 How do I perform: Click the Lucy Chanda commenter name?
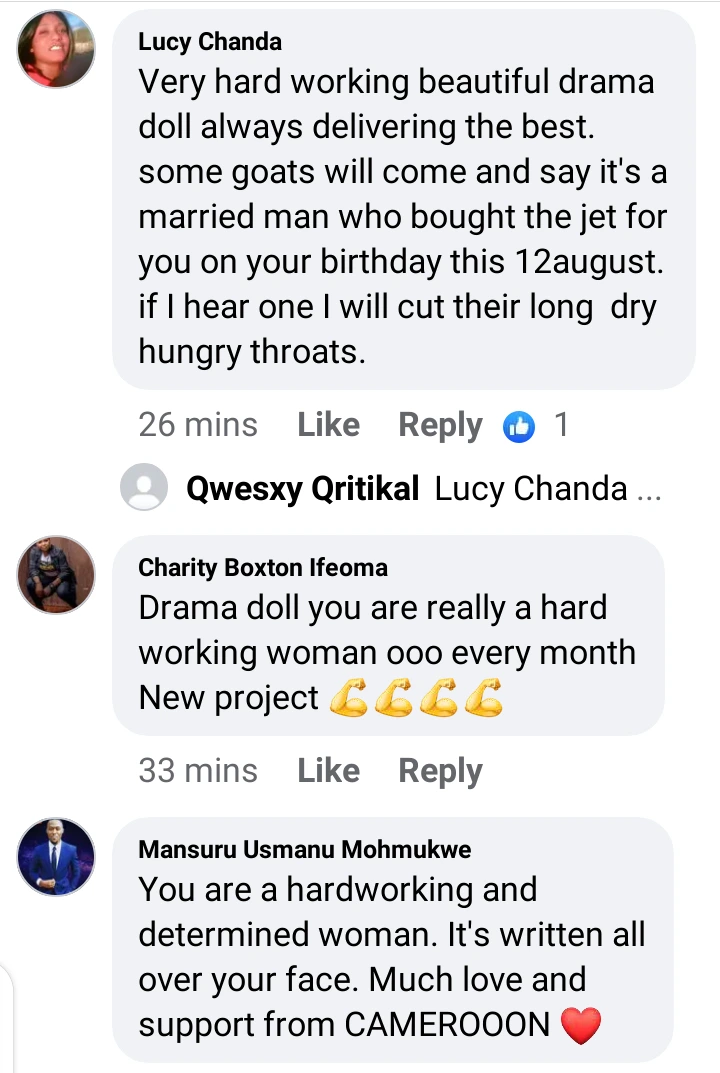[210, 42]
